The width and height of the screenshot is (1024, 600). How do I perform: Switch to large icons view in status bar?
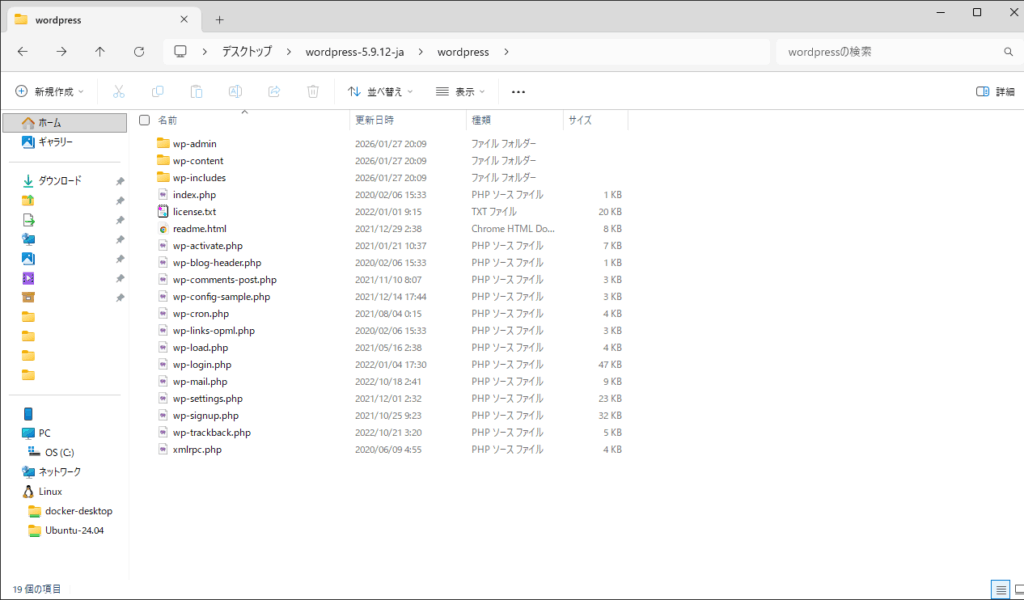[x=1015, y=589]
